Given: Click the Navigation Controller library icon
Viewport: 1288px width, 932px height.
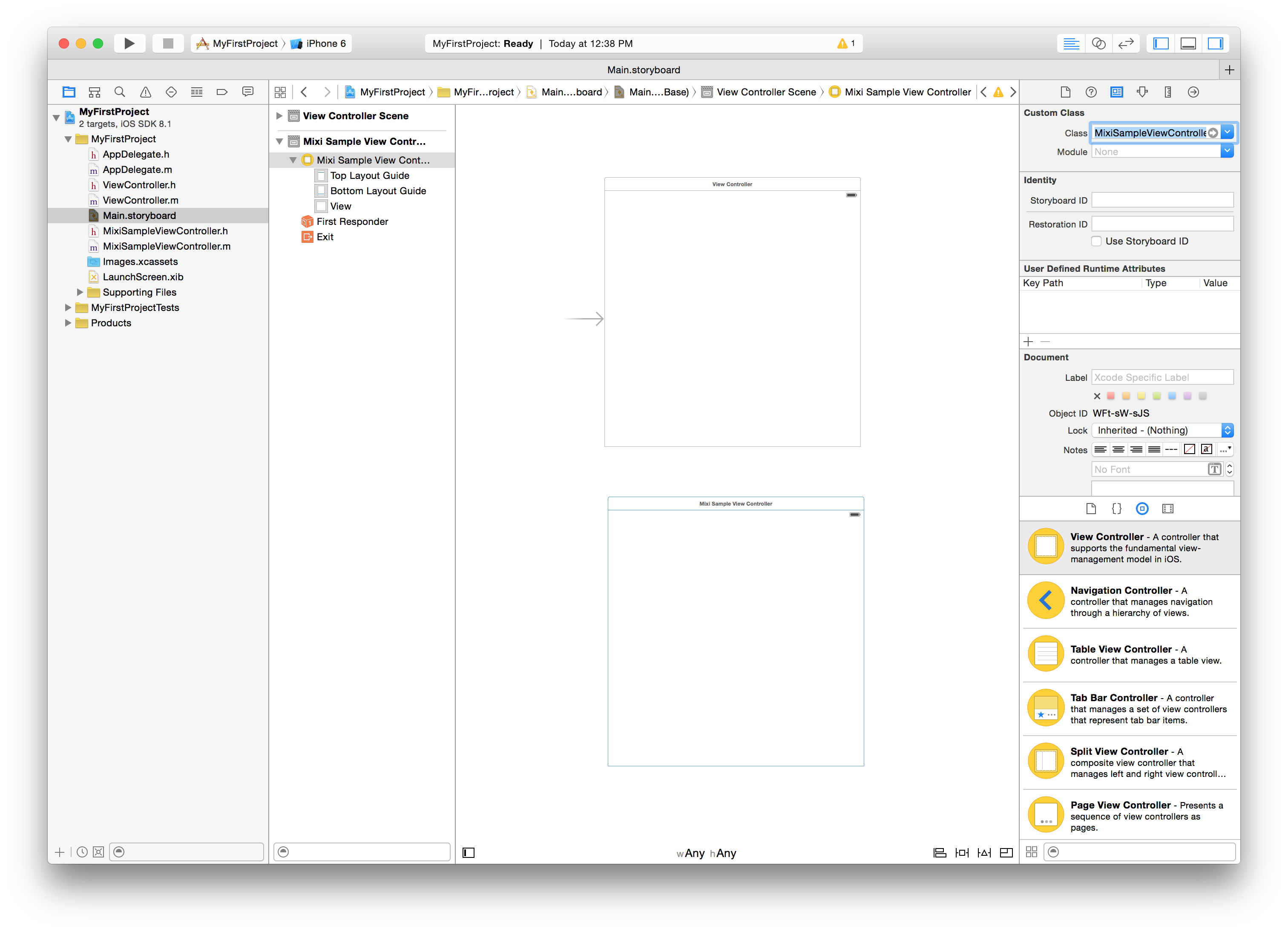Looking at the screenshot, I should (x=1043, y=601).
